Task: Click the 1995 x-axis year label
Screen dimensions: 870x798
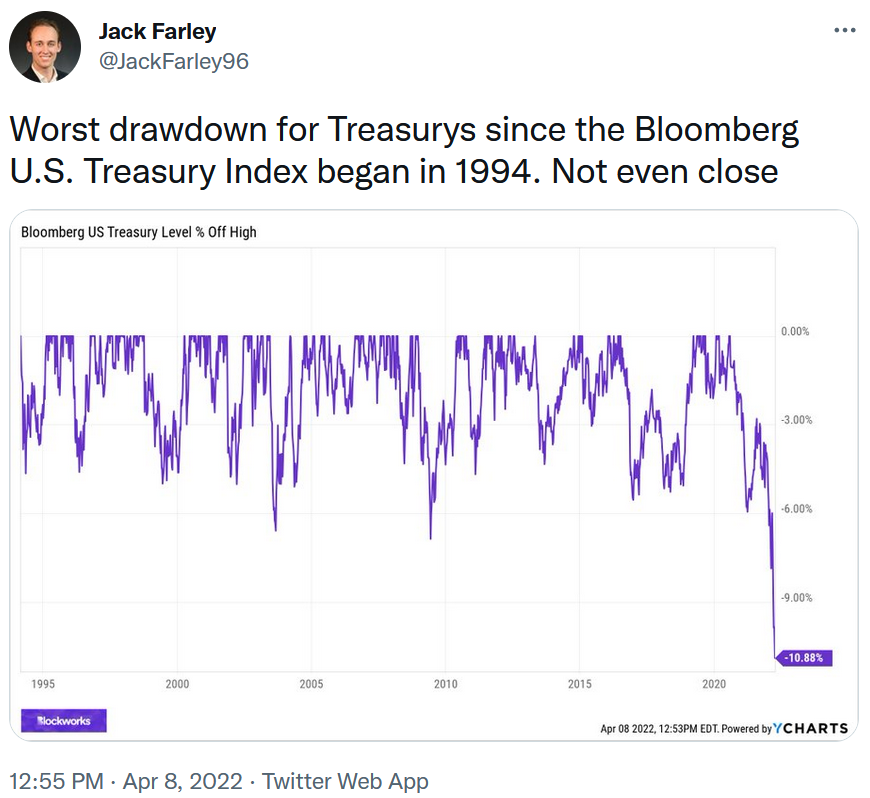Action: click(x=43, y=684)
